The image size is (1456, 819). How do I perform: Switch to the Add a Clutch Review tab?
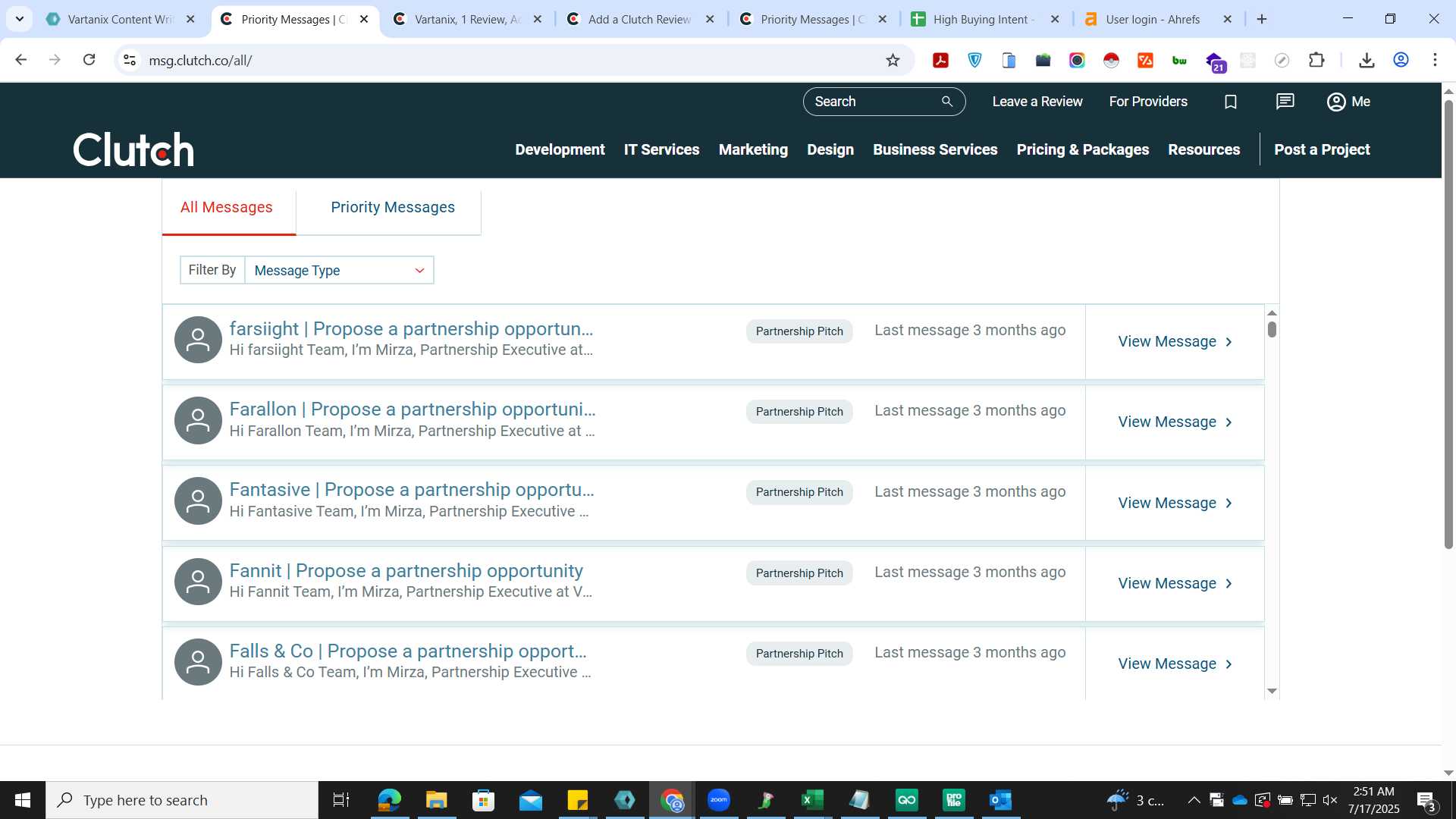point(639,19)
